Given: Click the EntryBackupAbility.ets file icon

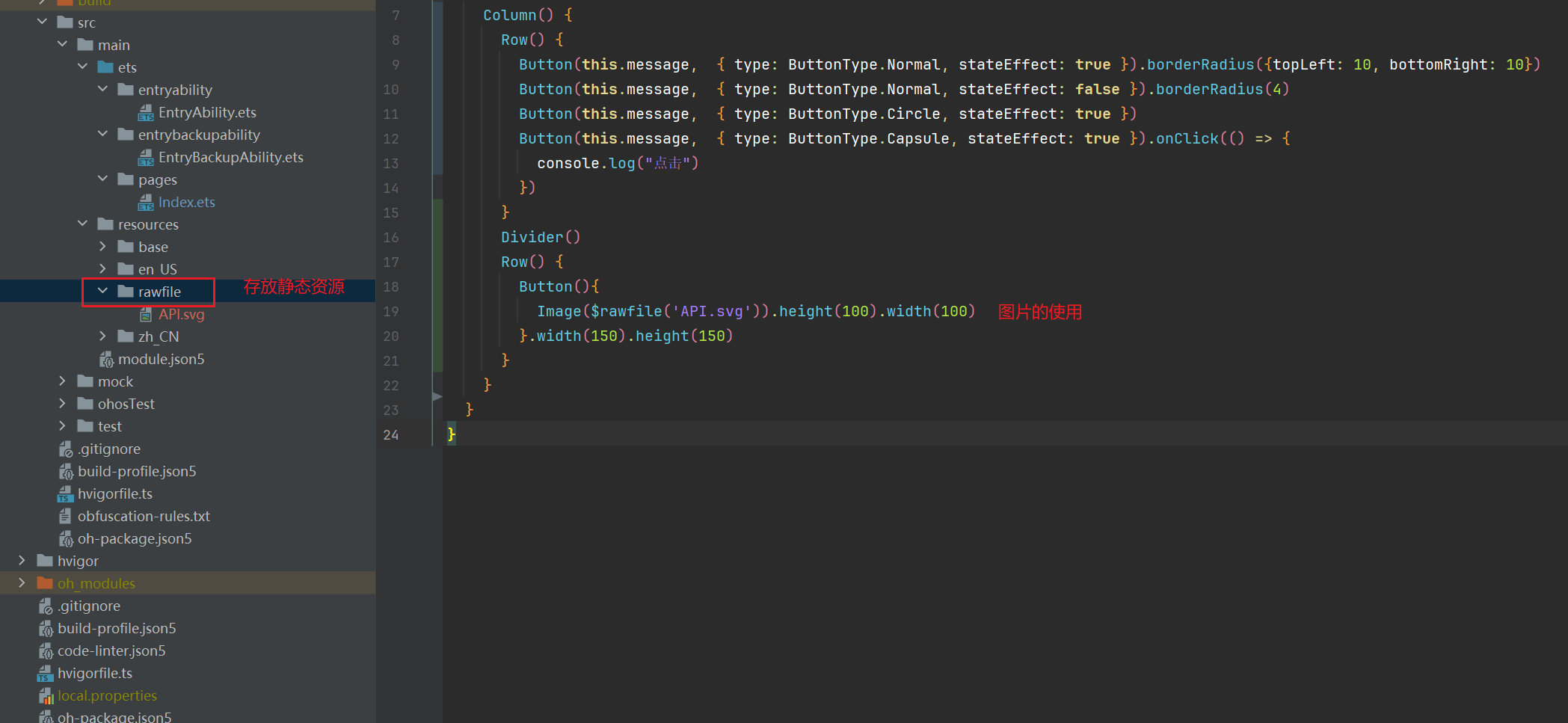Looking at the screenshot, I should click(146, 158).
